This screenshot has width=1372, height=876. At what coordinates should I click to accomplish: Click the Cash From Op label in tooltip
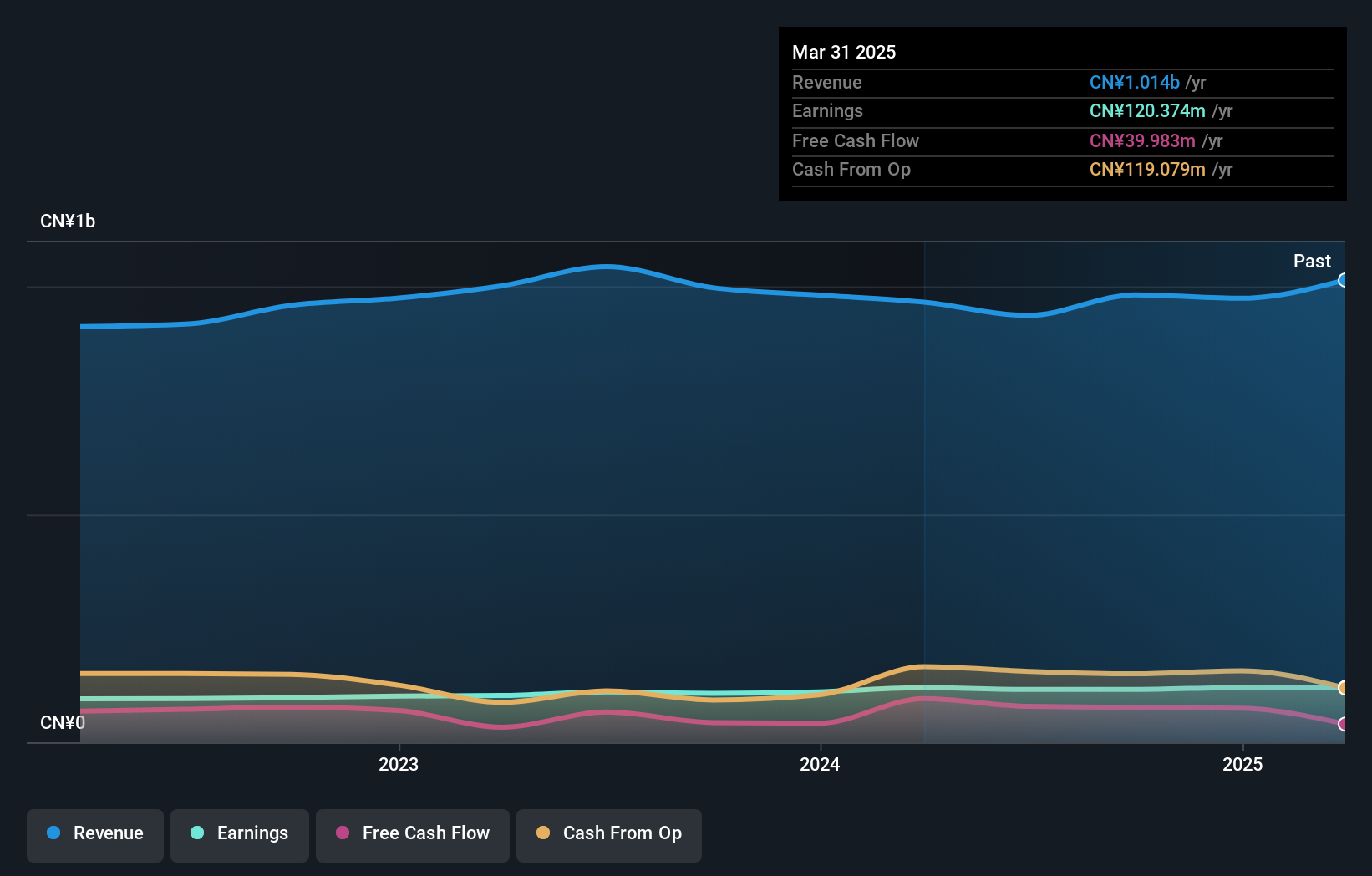(851, 169)
